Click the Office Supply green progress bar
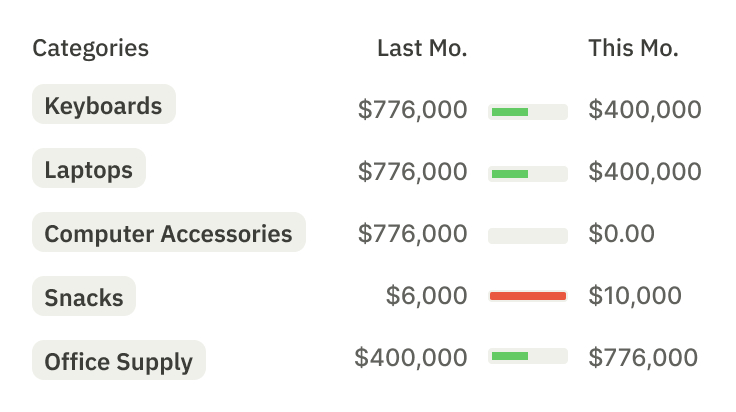736x412 pixels. coord(528,356)
